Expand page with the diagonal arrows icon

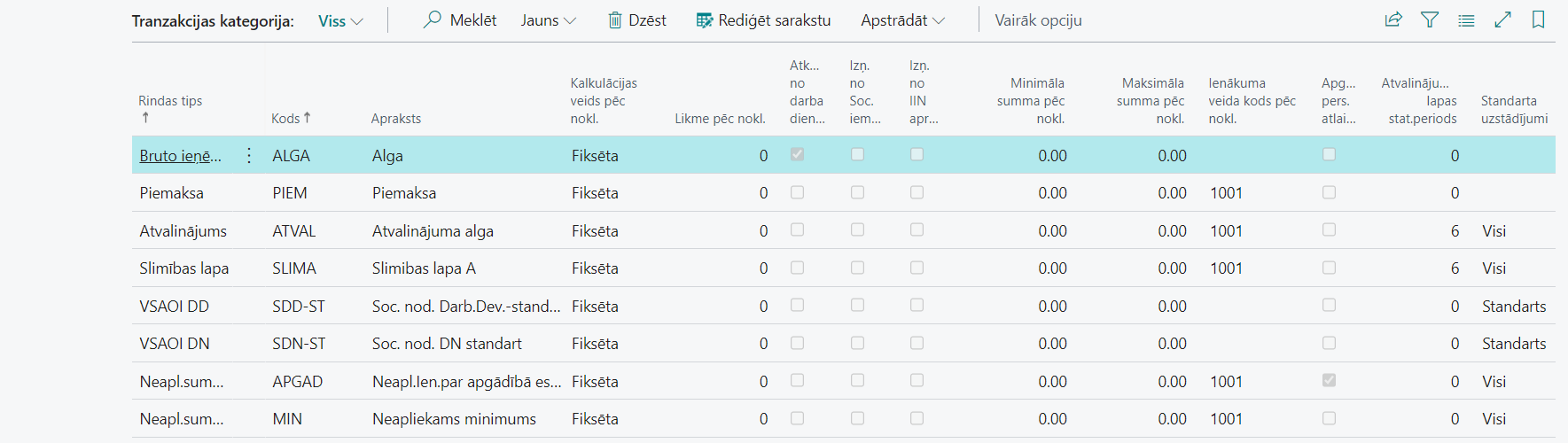pos(1502,19)
